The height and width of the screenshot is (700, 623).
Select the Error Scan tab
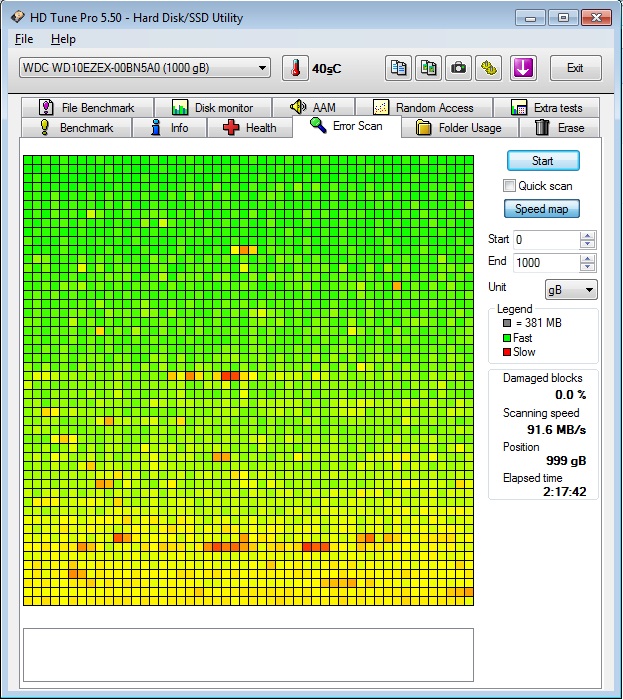click(347, 126)
